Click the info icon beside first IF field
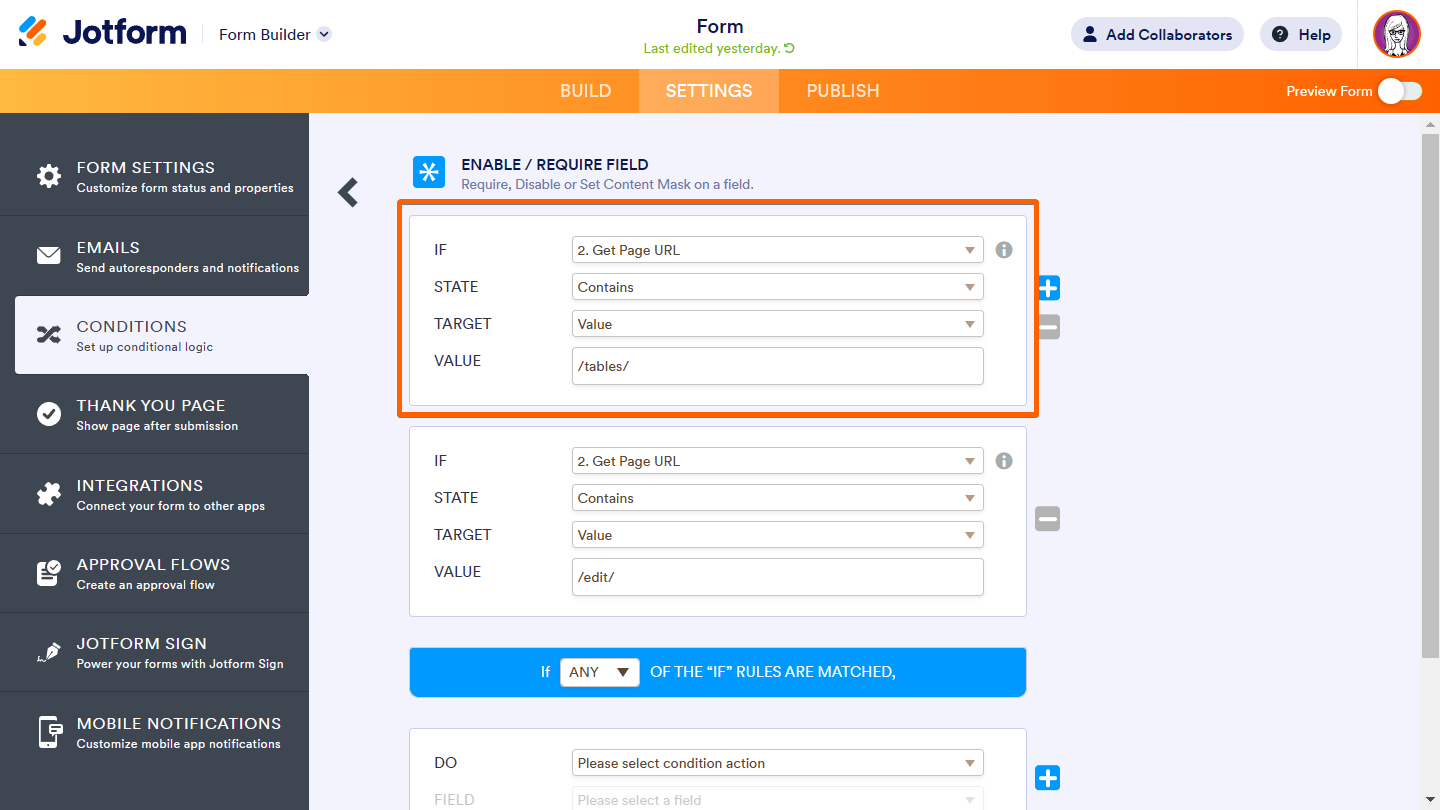This screenshot has width=1440, height=810. [1004, 250]
